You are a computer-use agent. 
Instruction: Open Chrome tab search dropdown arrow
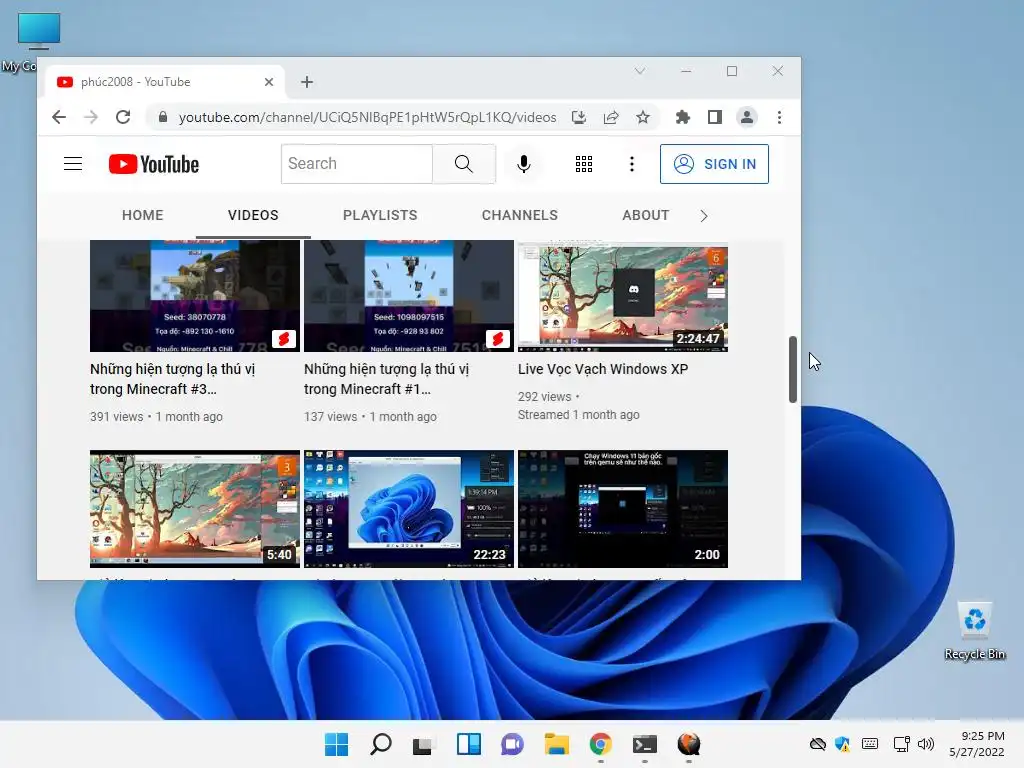click(x=640, y=71)
